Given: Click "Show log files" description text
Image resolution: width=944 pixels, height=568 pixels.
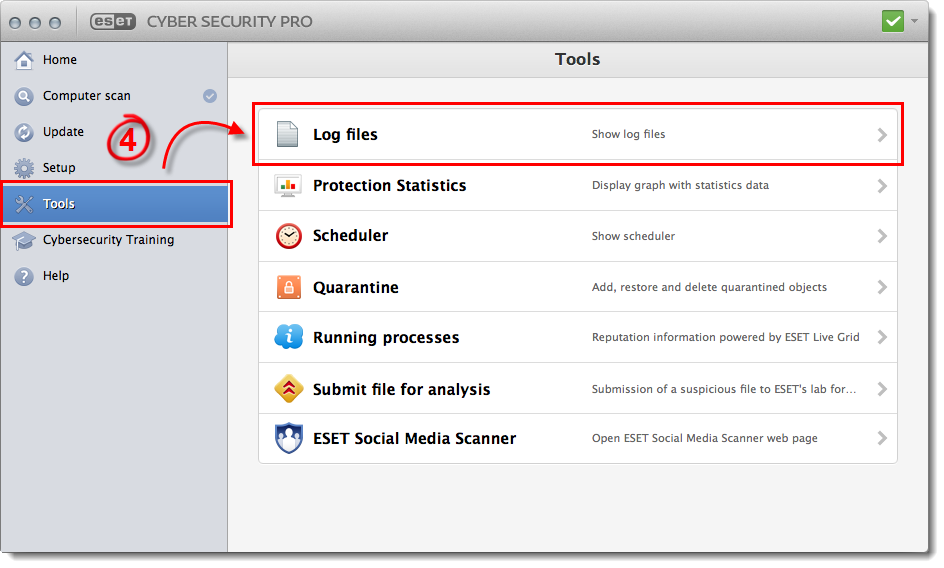Looking at the screenshot, I should coord(628,134).
